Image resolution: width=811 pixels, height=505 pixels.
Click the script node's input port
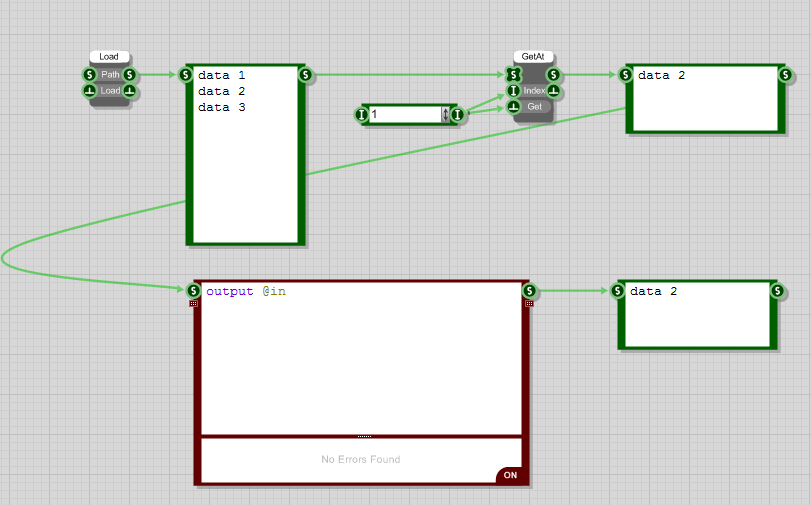193,291
